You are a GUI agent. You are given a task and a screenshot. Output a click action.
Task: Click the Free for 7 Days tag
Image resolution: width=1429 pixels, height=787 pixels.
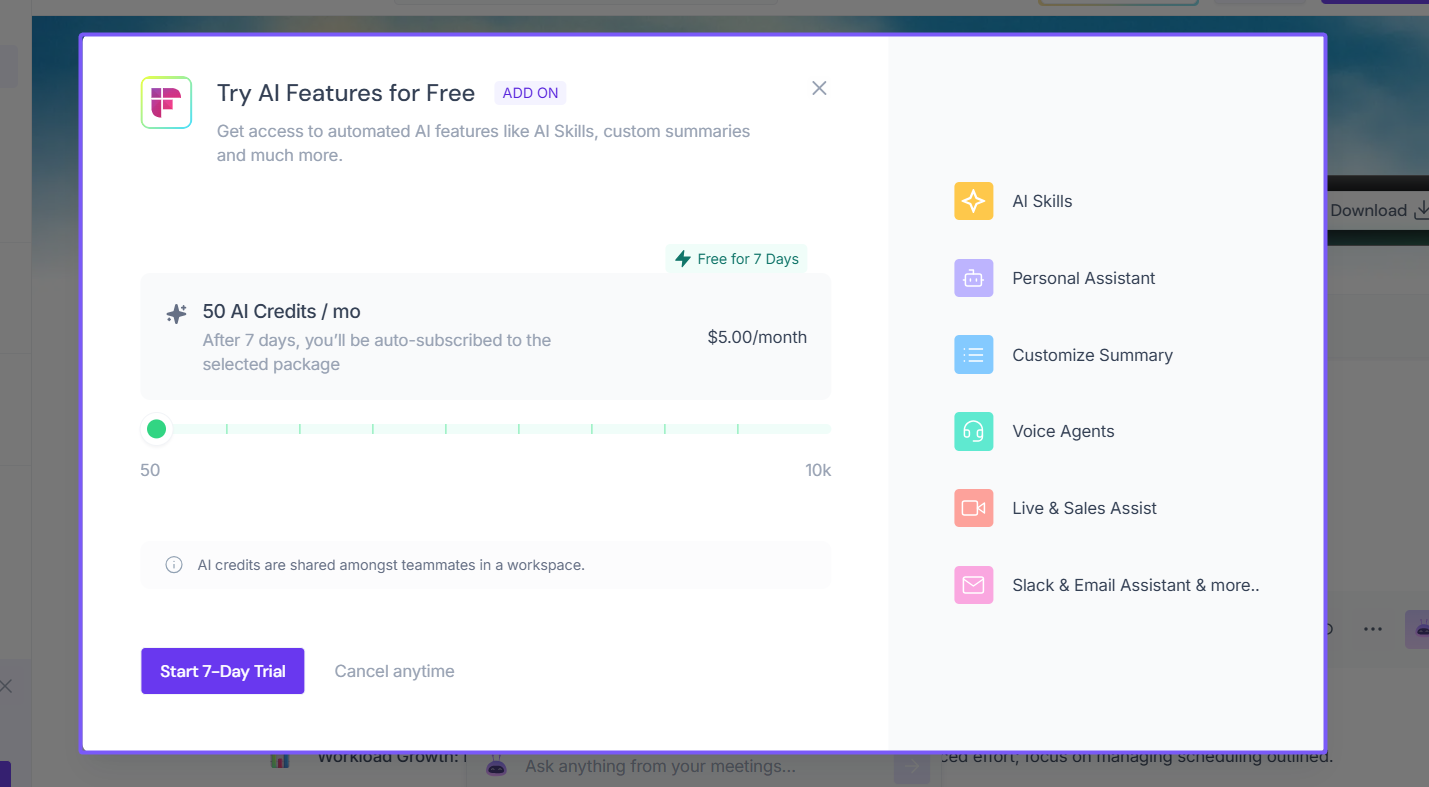[737, 259]
